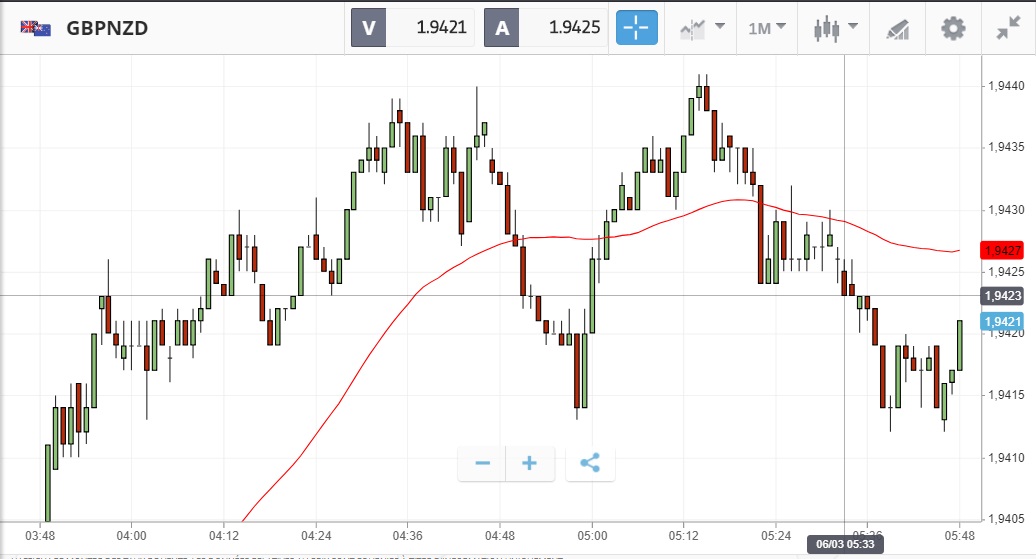Open the candlestick chart type dropdown
The height and width of the screenshot is (559, 1036).
(835, 28)
